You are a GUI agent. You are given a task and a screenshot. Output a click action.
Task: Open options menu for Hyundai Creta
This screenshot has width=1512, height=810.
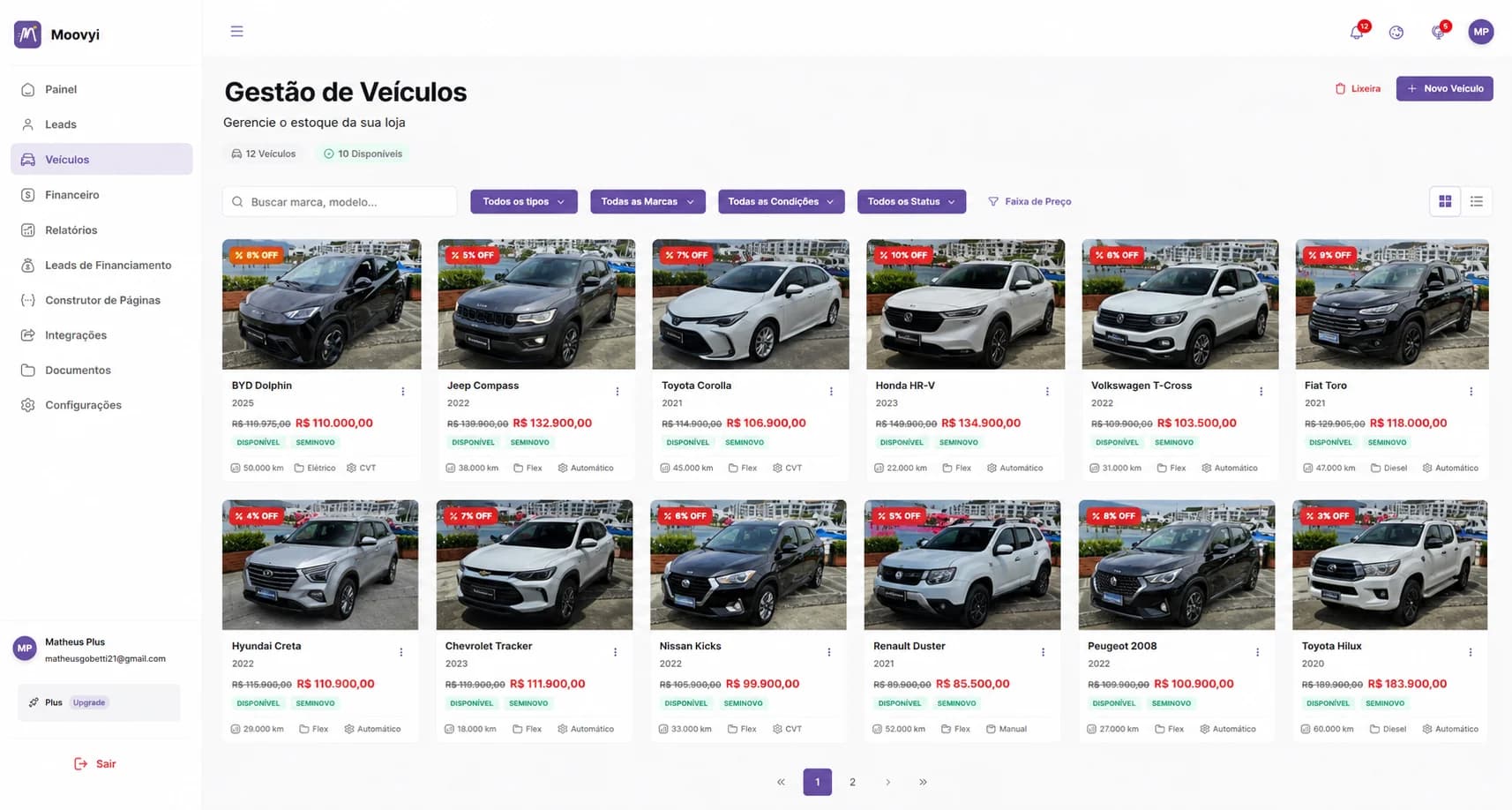401,652
